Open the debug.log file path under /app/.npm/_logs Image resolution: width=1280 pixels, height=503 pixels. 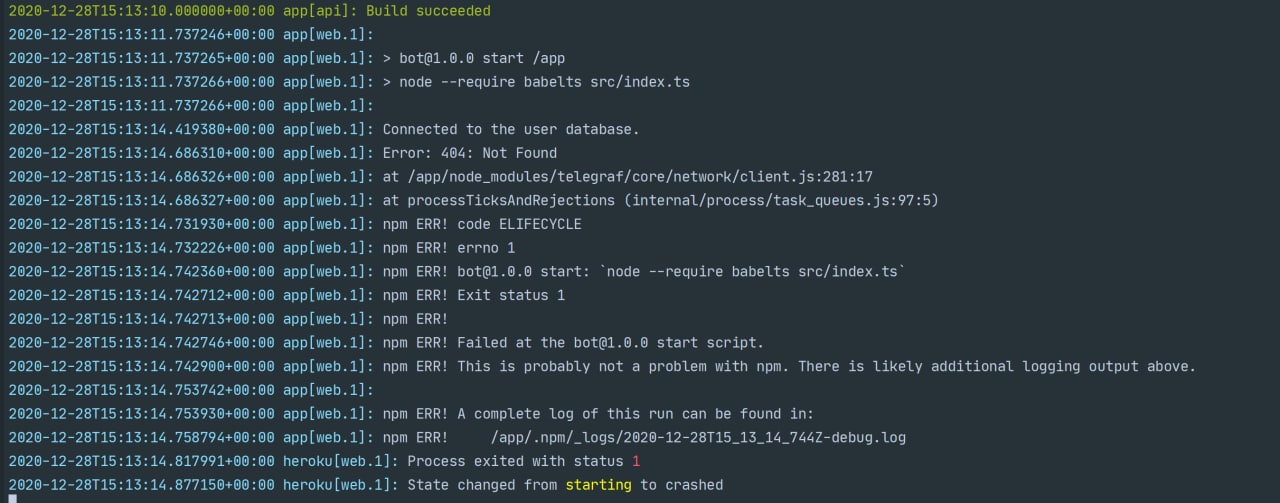coord(698,437)
